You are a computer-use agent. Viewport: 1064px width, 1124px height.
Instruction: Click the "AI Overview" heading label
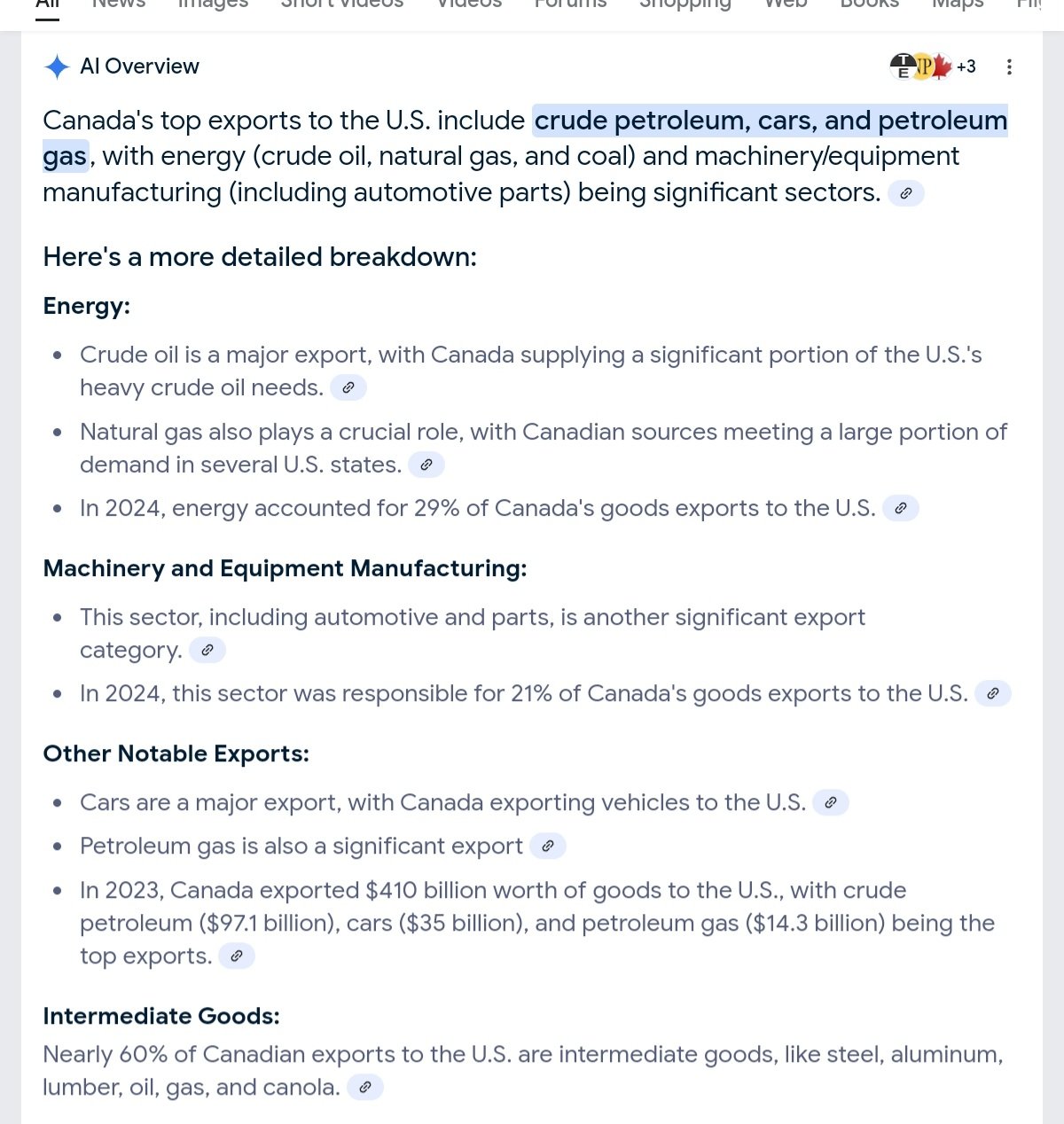coord(139,66)
